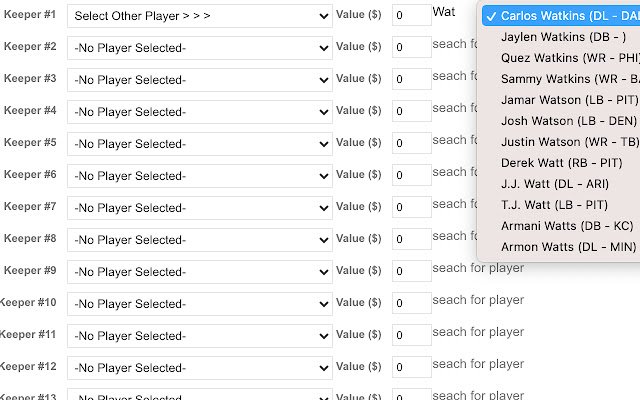This screenshot has height=400, width=640.
Task: Choose Derek Watt (RB - PIT)
Action: [x=561, y=163]
